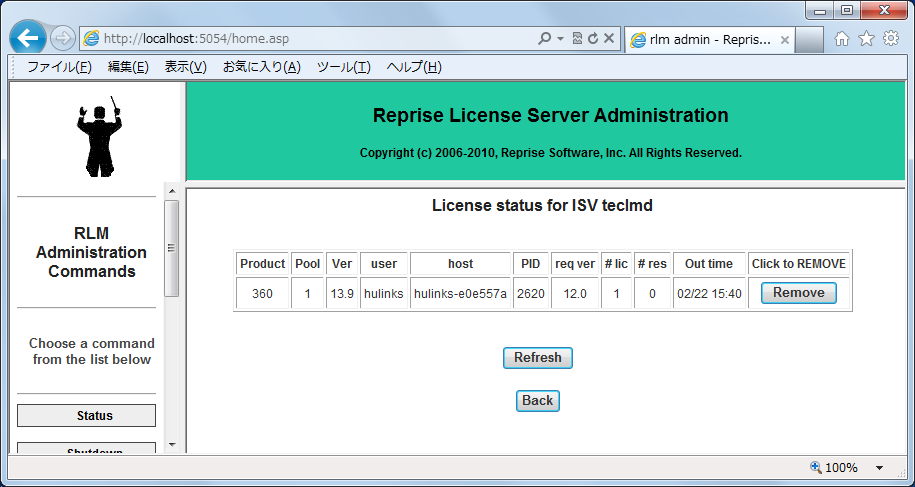Screen dimensions: 915x487
Task: Click the zoom level magnifier icon
Action: click(816, 467)
